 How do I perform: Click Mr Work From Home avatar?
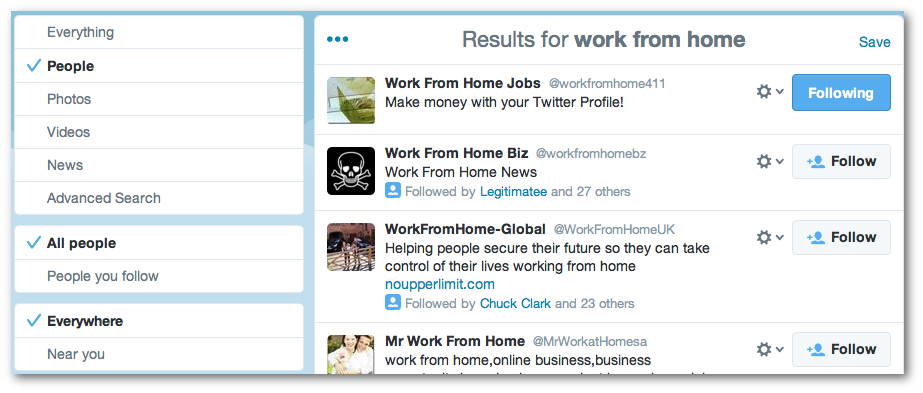[351, 354]
